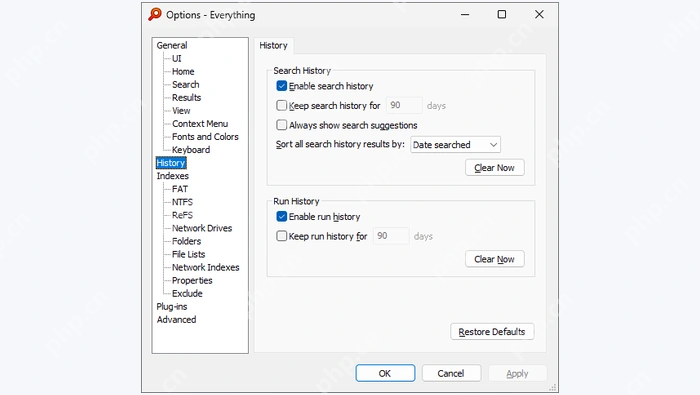
Task: Enable Keep search history for days
Action: (x=281, y=105)
